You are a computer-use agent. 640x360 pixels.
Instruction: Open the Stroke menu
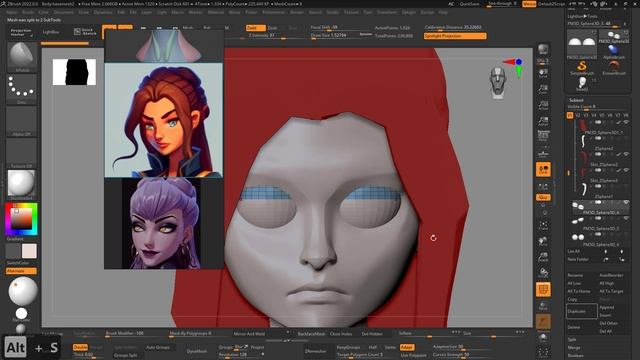pos(332,12)
